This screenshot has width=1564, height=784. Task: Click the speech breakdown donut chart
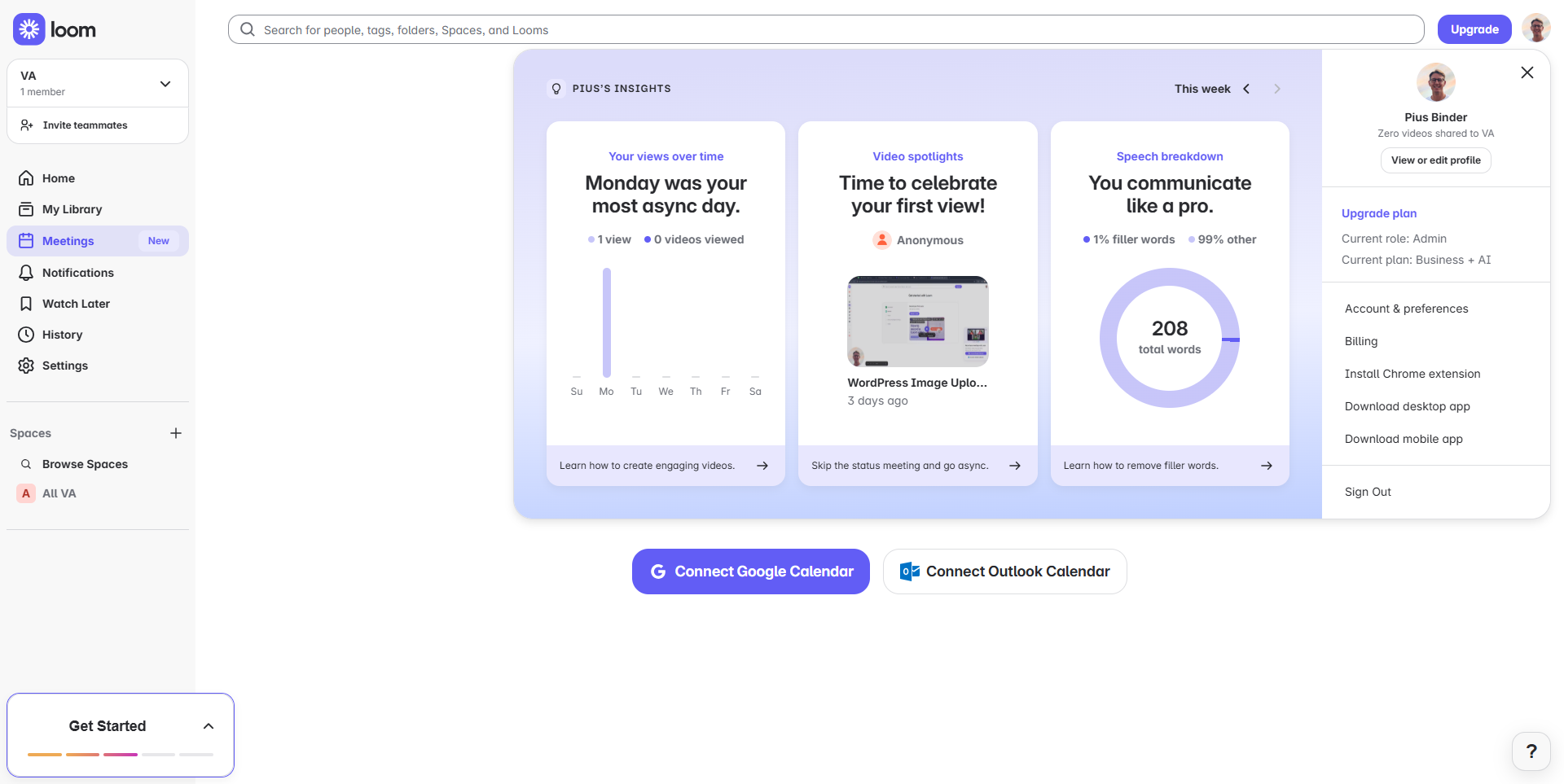pos(1170,338)
